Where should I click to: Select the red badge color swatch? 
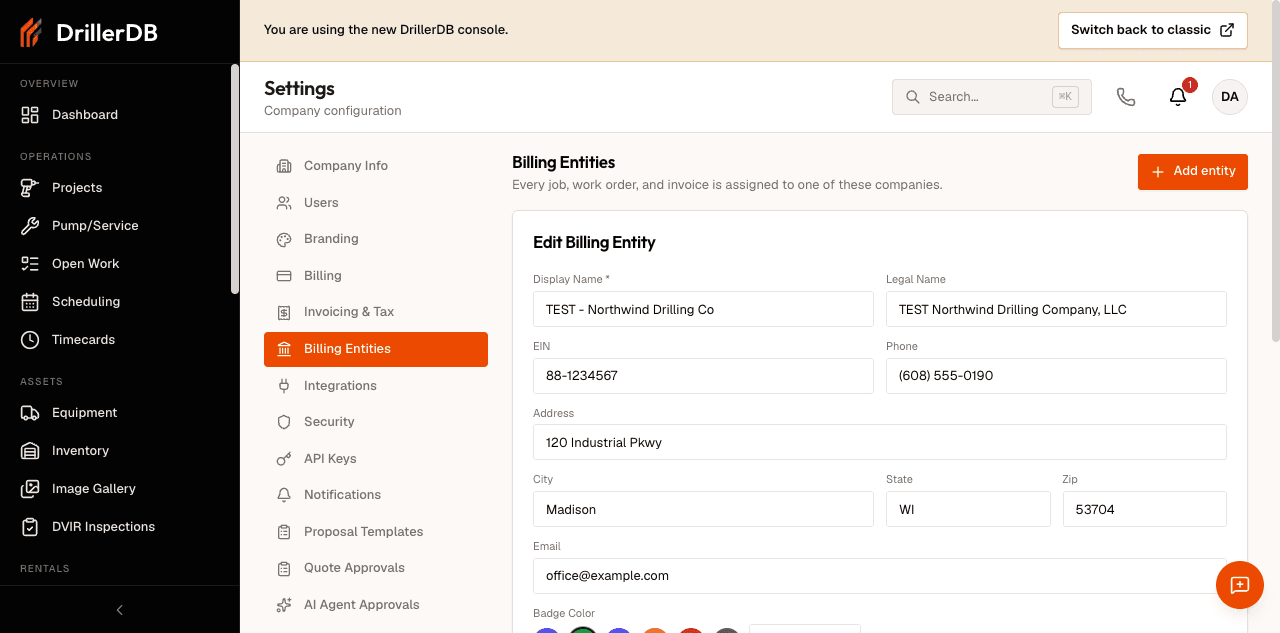[x=691, y=630]
